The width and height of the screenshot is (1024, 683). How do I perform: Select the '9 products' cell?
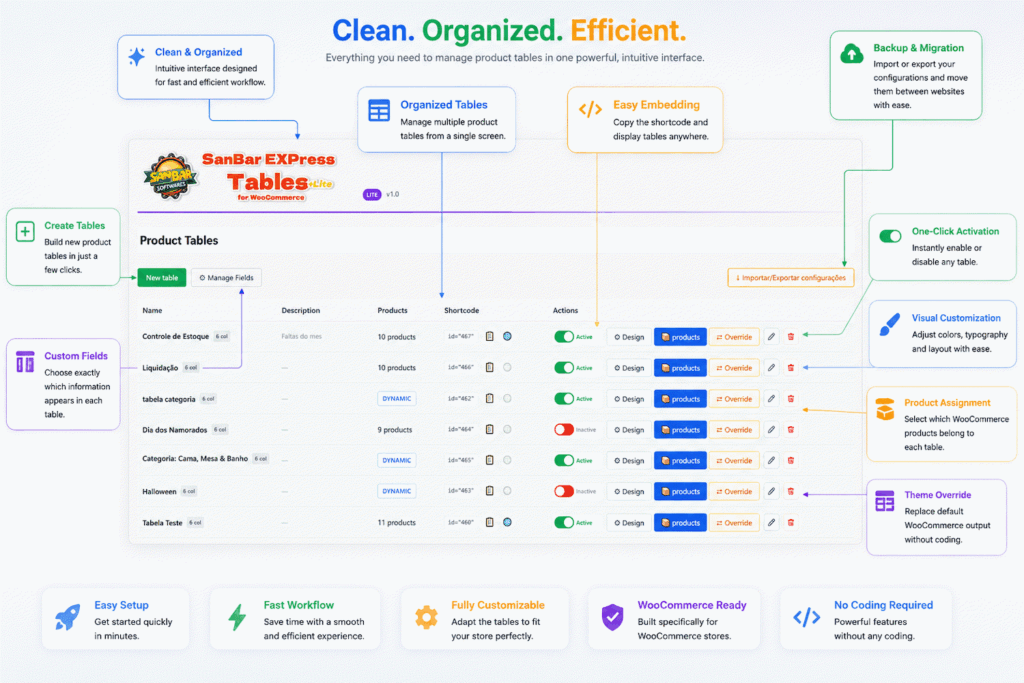(x=394, y=430)
